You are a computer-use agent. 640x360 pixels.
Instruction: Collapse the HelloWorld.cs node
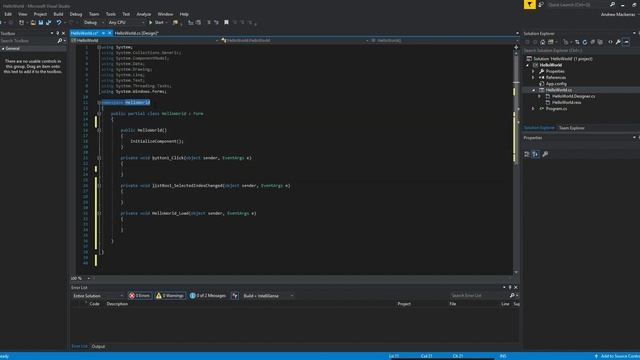533,90
